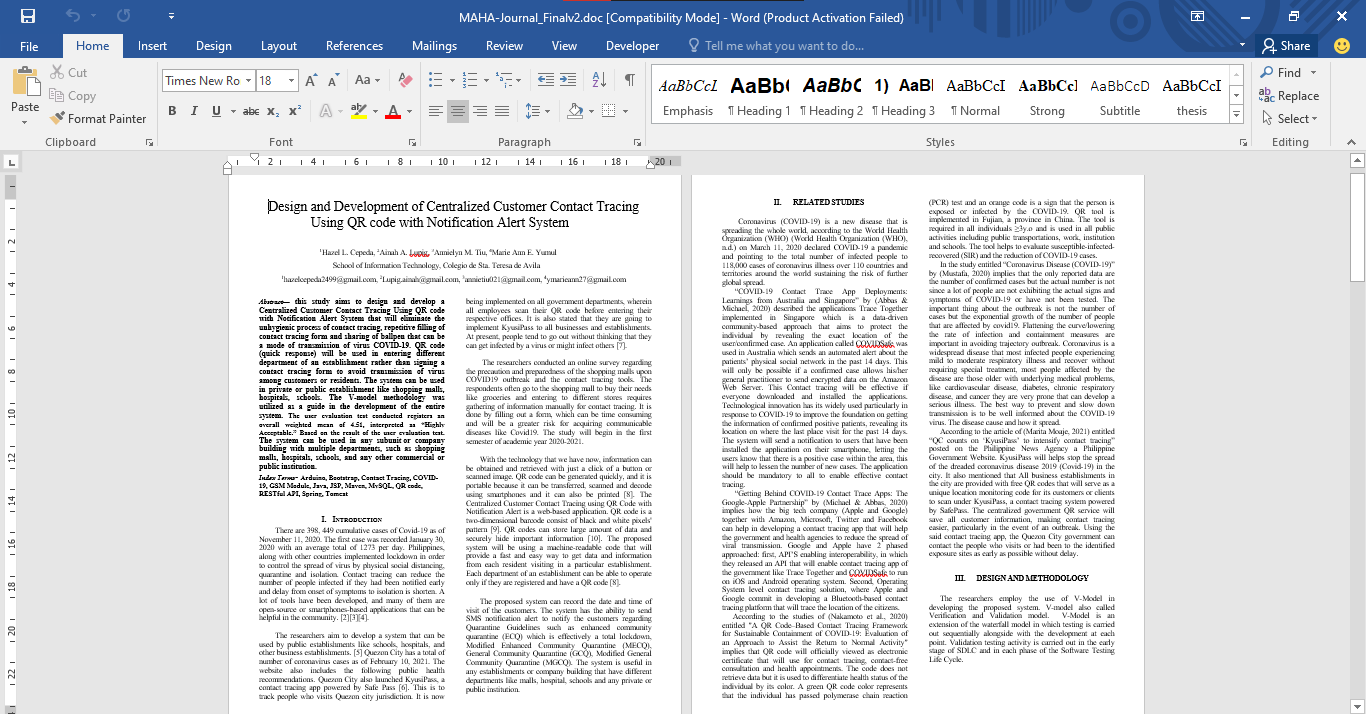Click the Format Painter tool

coord(98,118)
